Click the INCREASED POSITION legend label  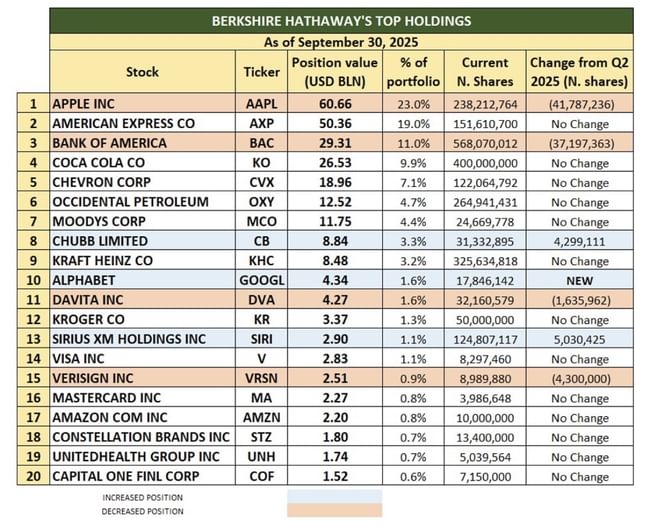tap(143, 496)
